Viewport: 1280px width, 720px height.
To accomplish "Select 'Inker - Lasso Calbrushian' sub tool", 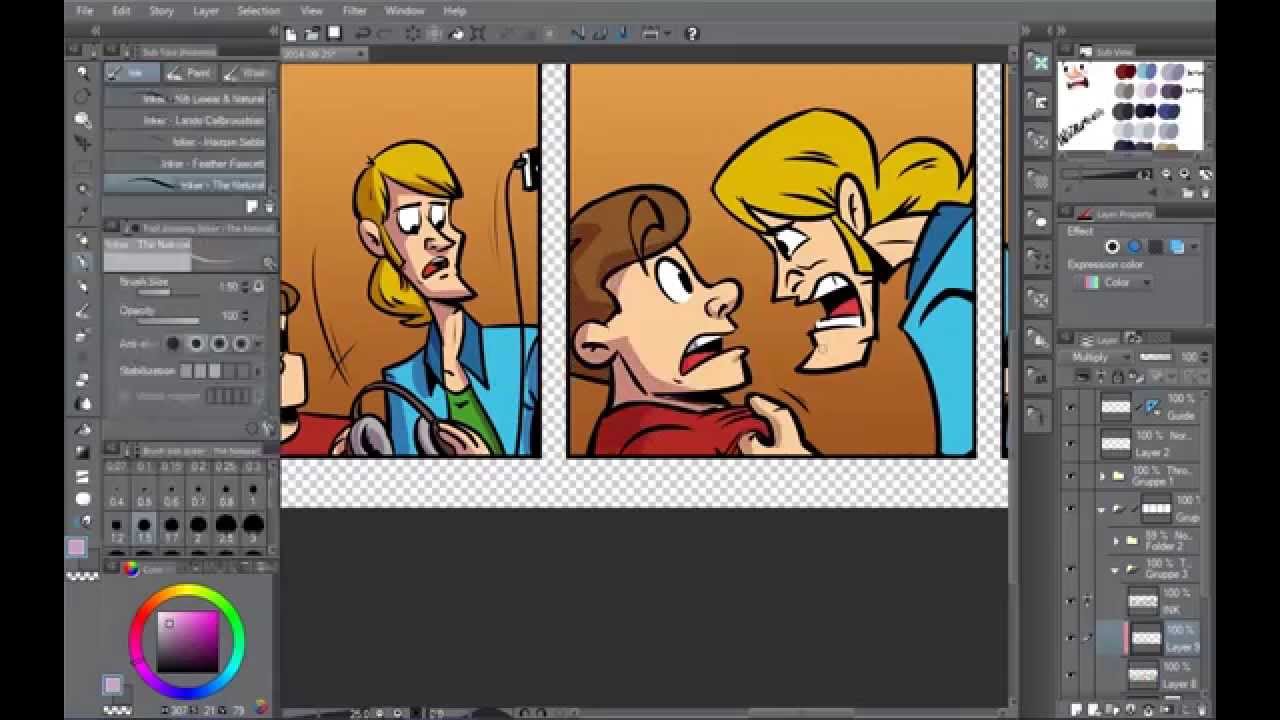I will tap(186, 120).
